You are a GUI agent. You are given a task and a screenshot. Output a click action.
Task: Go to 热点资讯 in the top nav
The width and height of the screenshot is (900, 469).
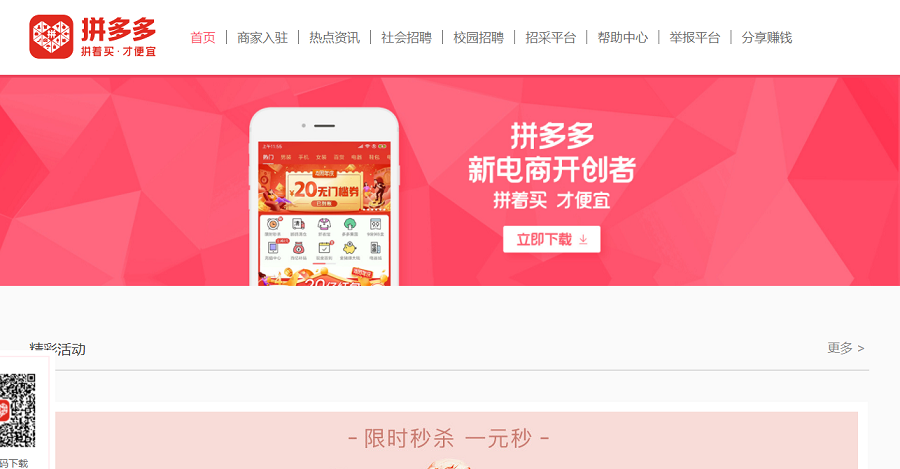point(335,38)
